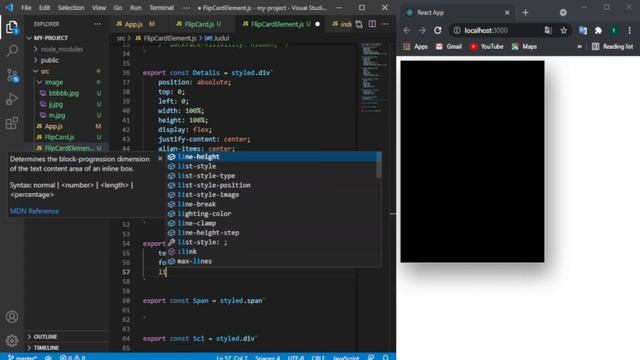640x360 pixels.
Task: Open the Chrome three-dot menu
Action: 629,30
